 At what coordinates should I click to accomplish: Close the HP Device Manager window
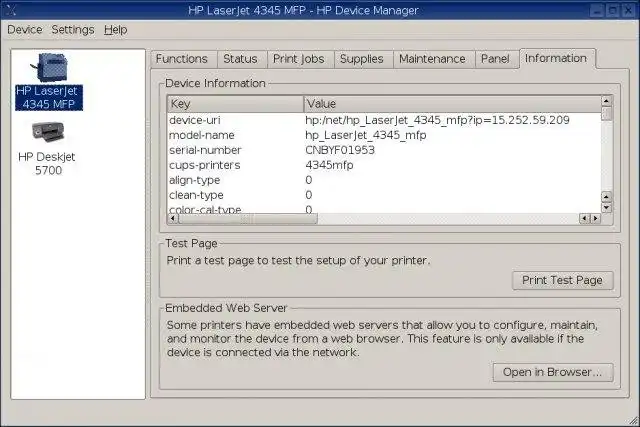[x=628, y=10]
